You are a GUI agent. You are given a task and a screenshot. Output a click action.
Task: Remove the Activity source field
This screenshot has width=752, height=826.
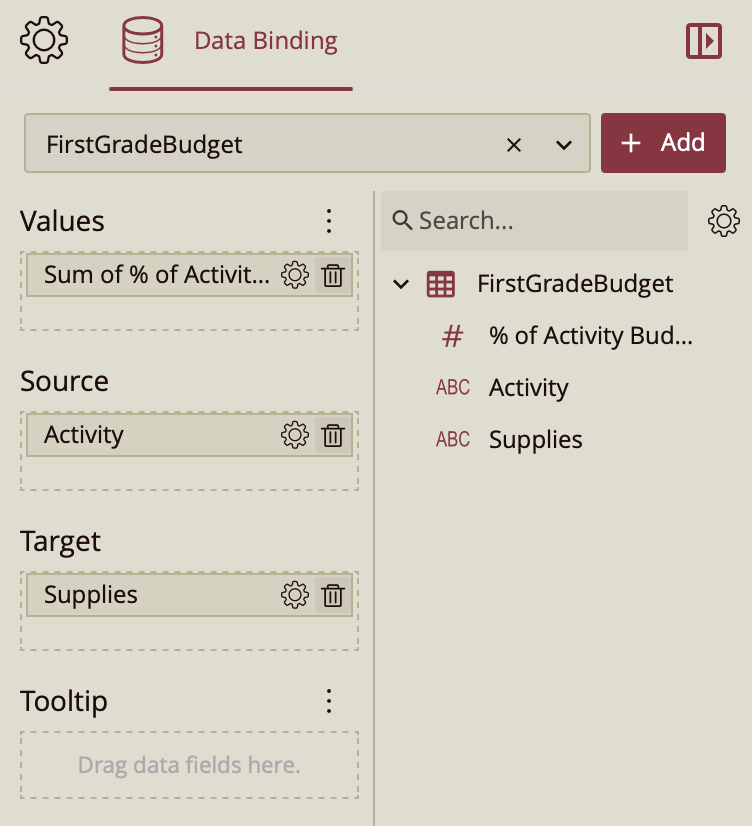(x=333, y=435)
